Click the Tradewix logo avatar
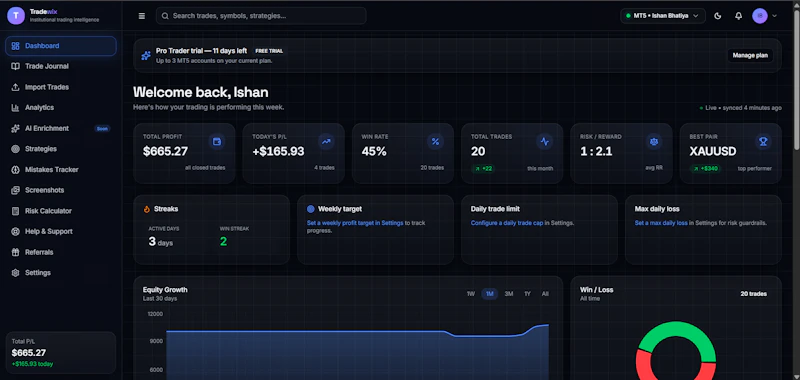Image resolution: width=800 pixels, height=380 pixels. pyautogui.click(x=16, y=16)
